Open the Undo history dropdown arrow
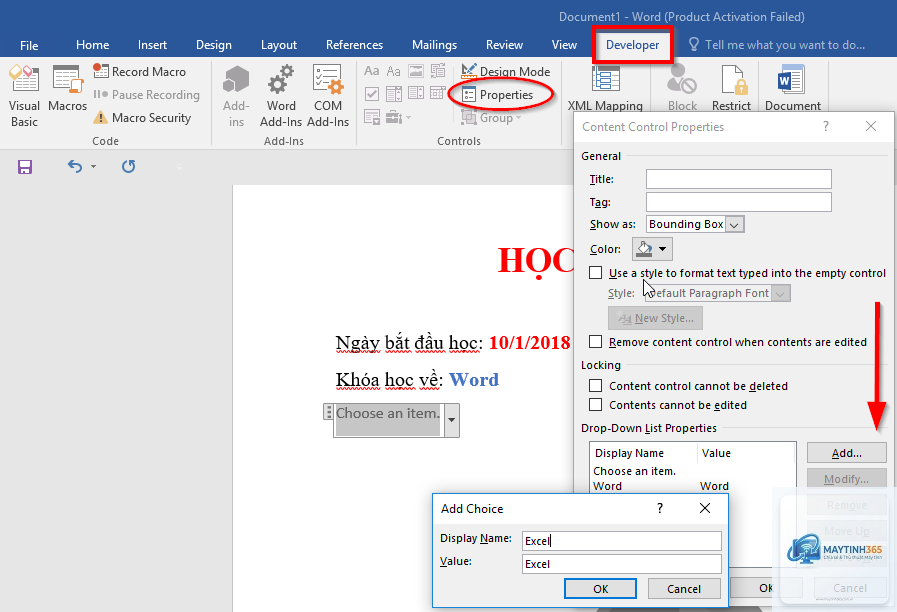Image resolution: width=897 pixels, height=612 pixels. [93, 166]
